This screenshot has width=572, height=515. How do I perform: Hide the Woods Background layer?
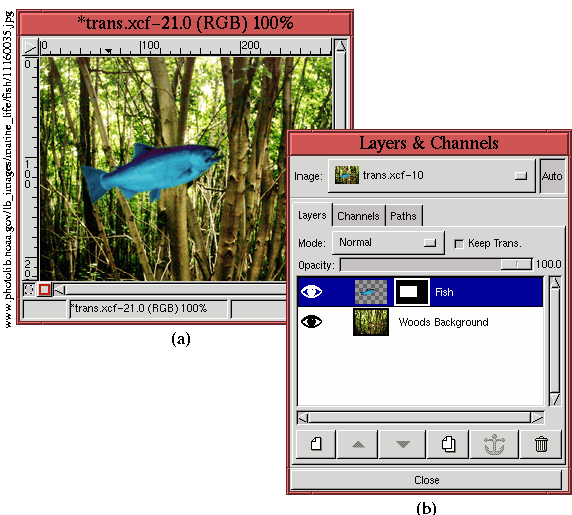coord(311,322)
